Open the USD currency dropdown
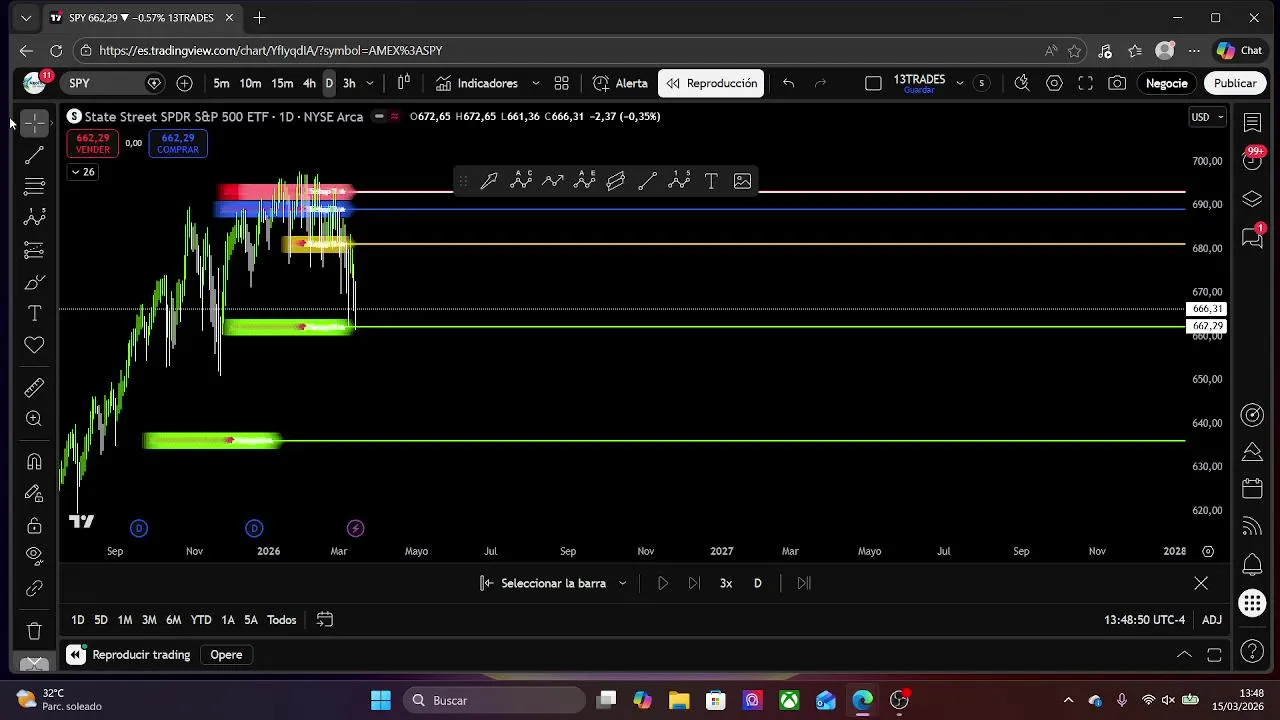This screenshot has height=720, width=1280. coord(1207,117)
